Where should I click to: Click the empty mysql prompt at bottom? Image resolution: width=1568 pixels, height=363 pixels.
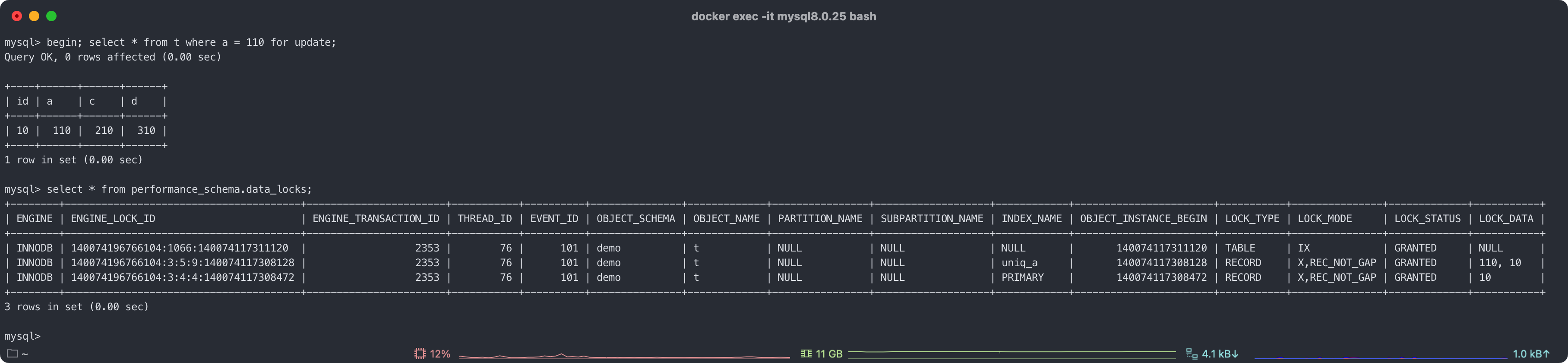pyautogui.click(x=22, y=336)
